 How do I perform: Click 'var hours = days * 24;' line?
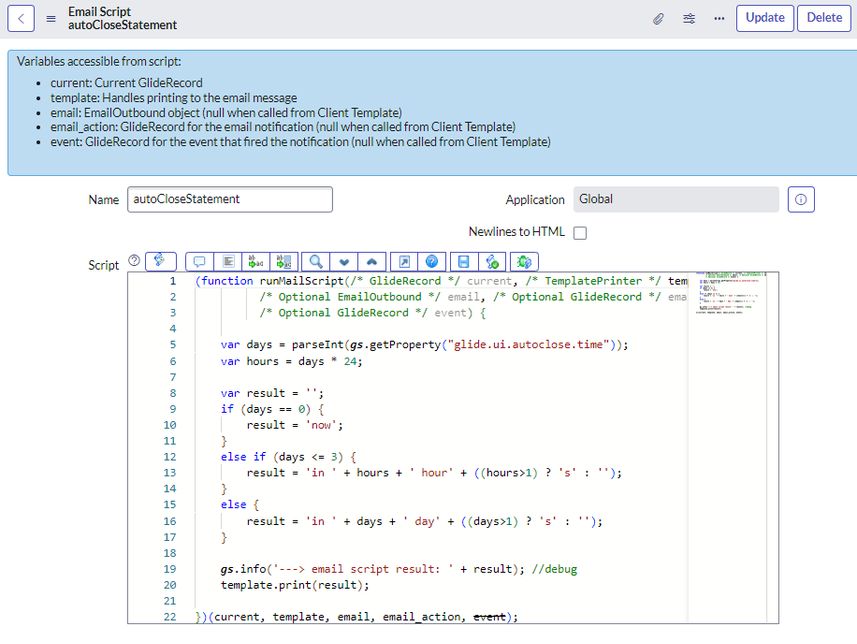point(291,361)
